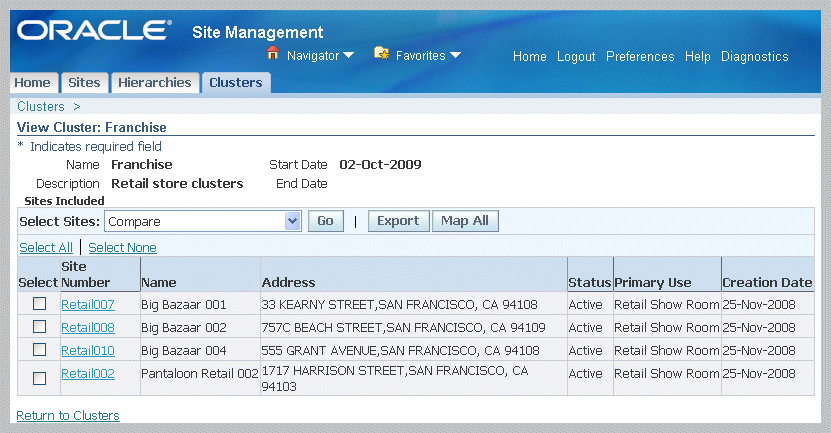Click the Franchise name value
Image resolution: width=831 pixels, height=433 pixels.
coord(142,165)
